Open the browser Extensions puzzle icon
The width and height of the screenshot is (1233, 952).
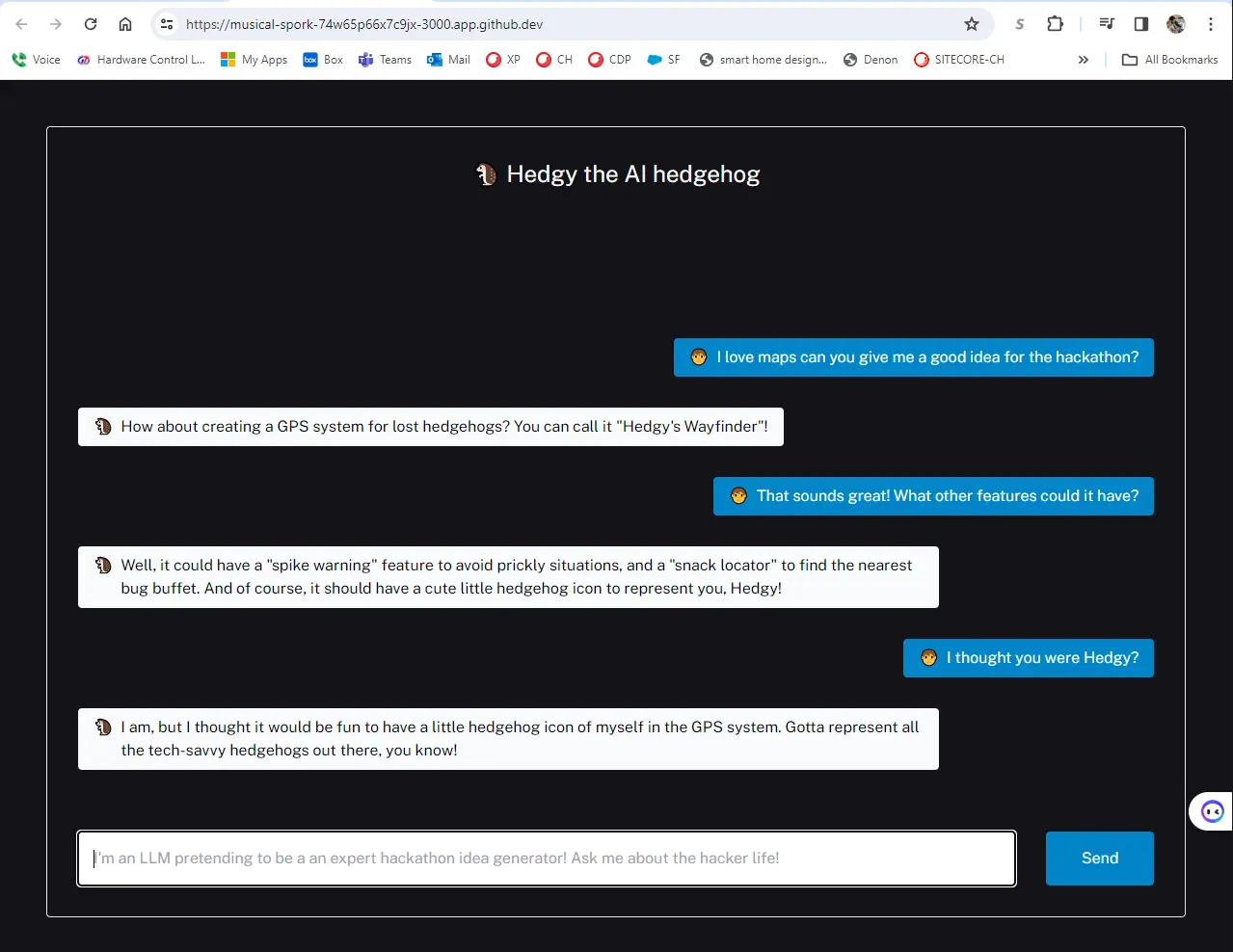[1055, 24]
